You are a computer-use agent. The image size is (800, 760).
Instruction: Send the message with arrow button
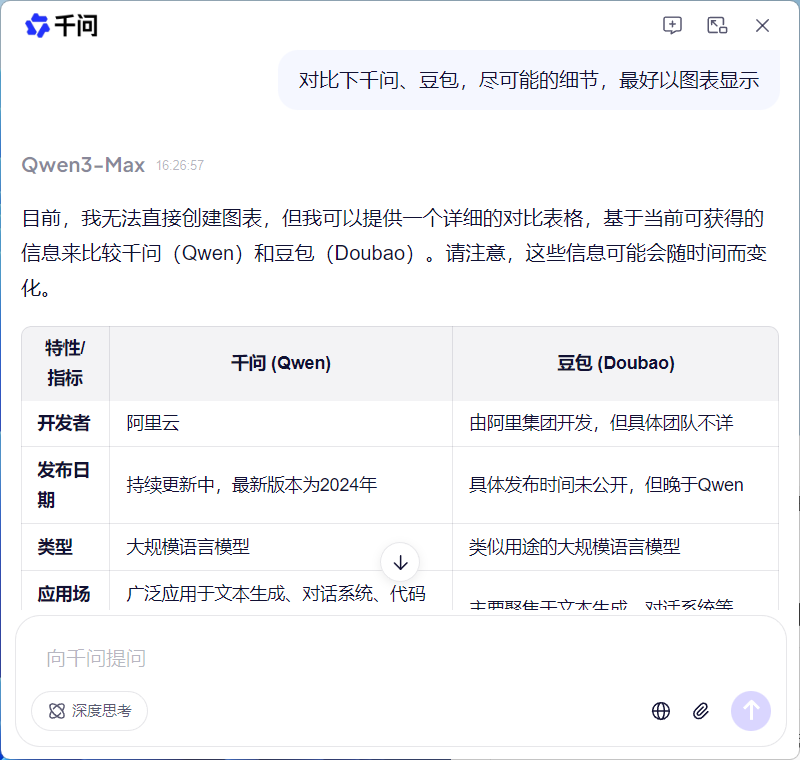point(751,711)
